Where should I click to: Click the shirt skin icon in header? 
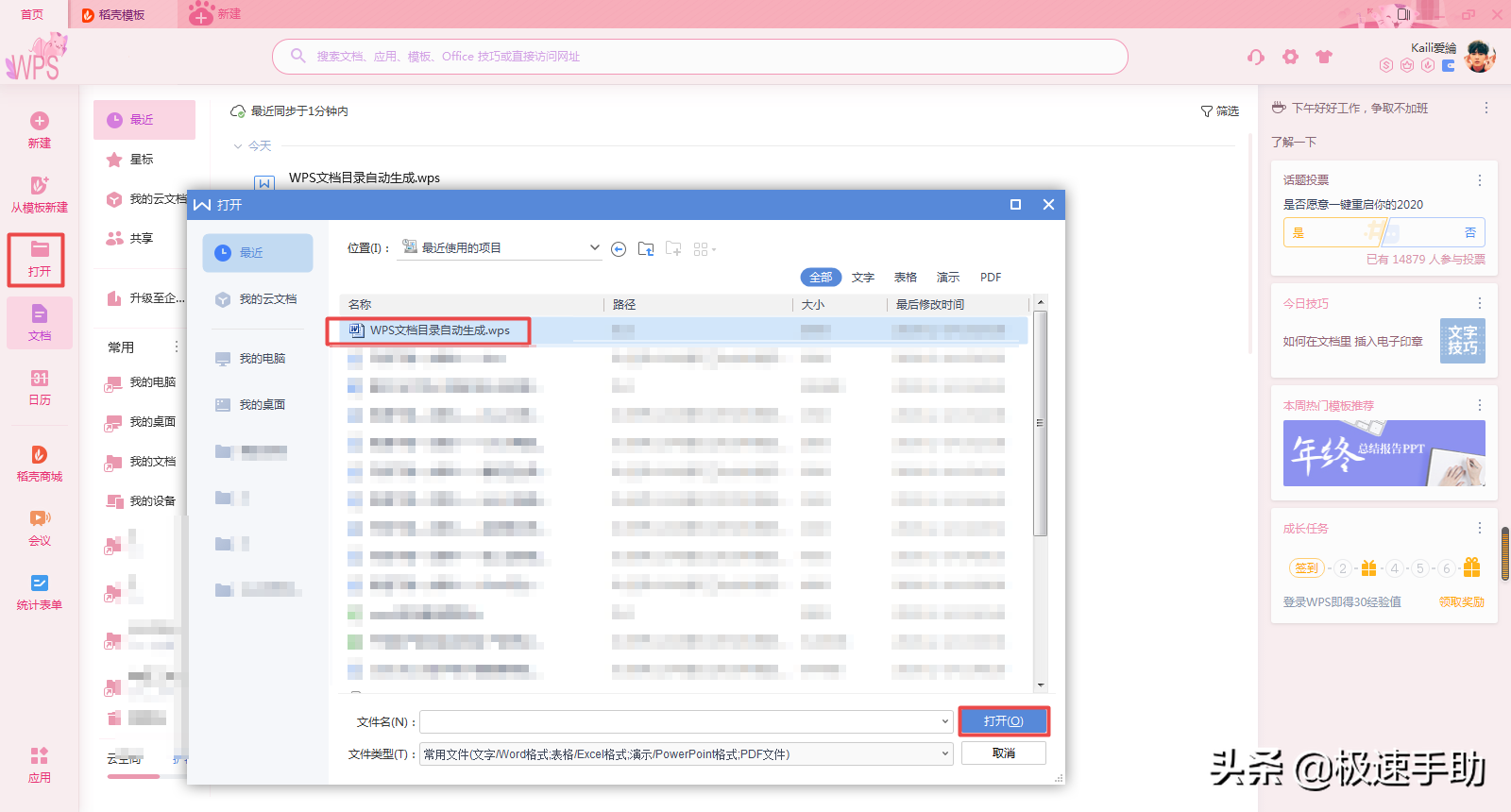(1324, 57)
